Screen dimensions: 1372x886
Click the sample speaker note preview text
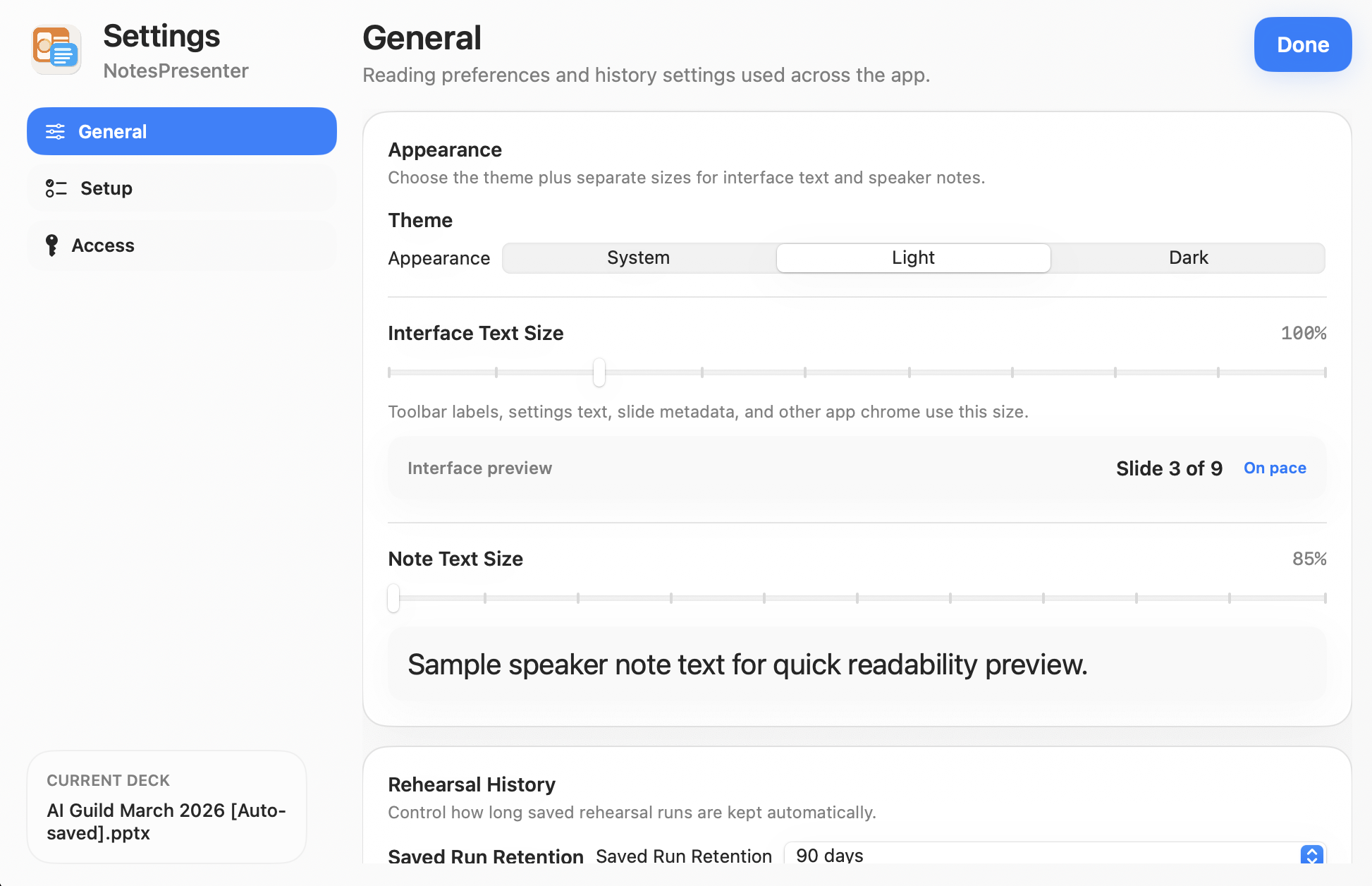747,664
